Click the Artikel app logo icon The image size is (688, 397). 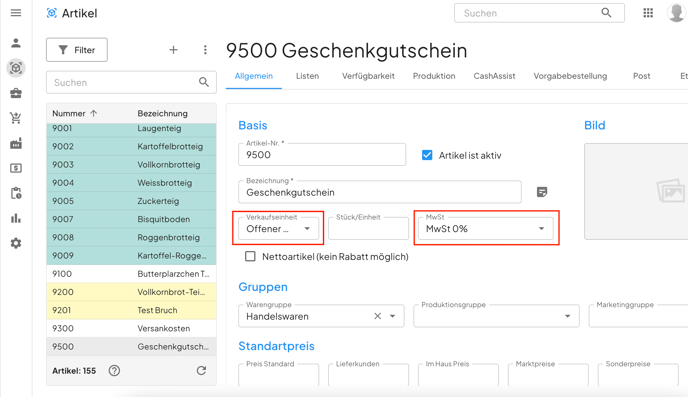tap(52, 13)
